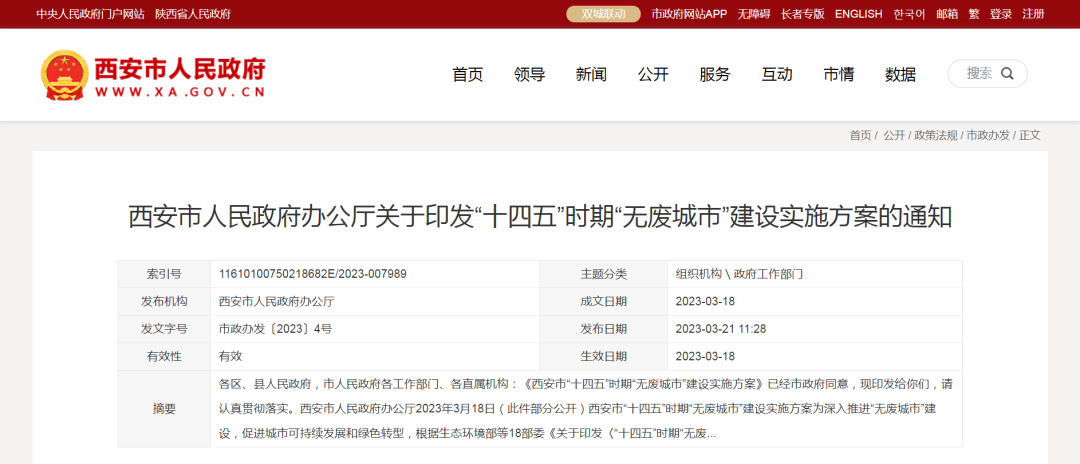Viewport: 1080px width, 464px height.
Task: Click 政策法规 in the breadcrumb
Action: [936, 136]
